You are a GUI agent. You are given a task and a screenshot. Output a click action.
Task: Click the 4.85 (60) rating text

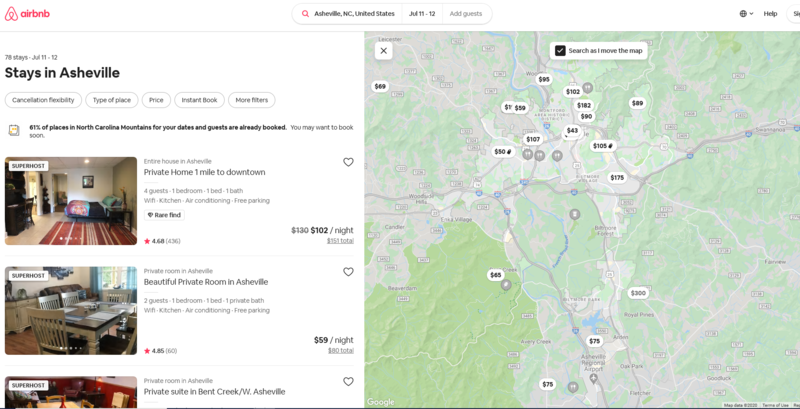[x=161, y=351]
